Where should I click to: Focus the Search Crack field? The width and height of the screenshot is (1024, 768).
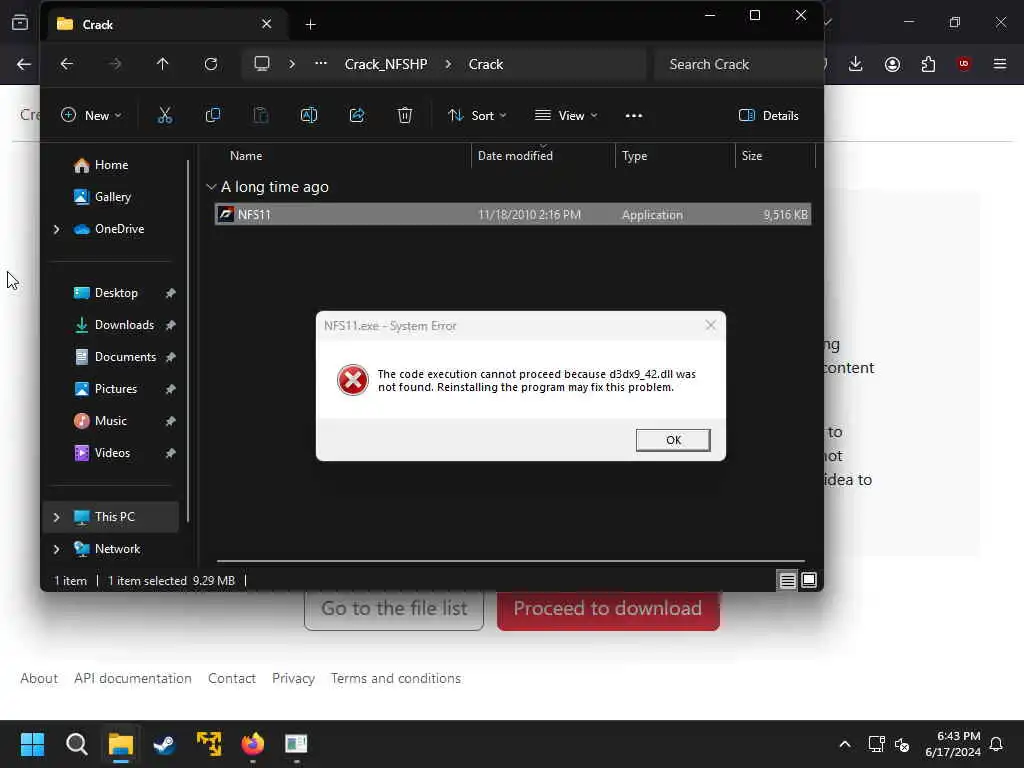point(736,64)
